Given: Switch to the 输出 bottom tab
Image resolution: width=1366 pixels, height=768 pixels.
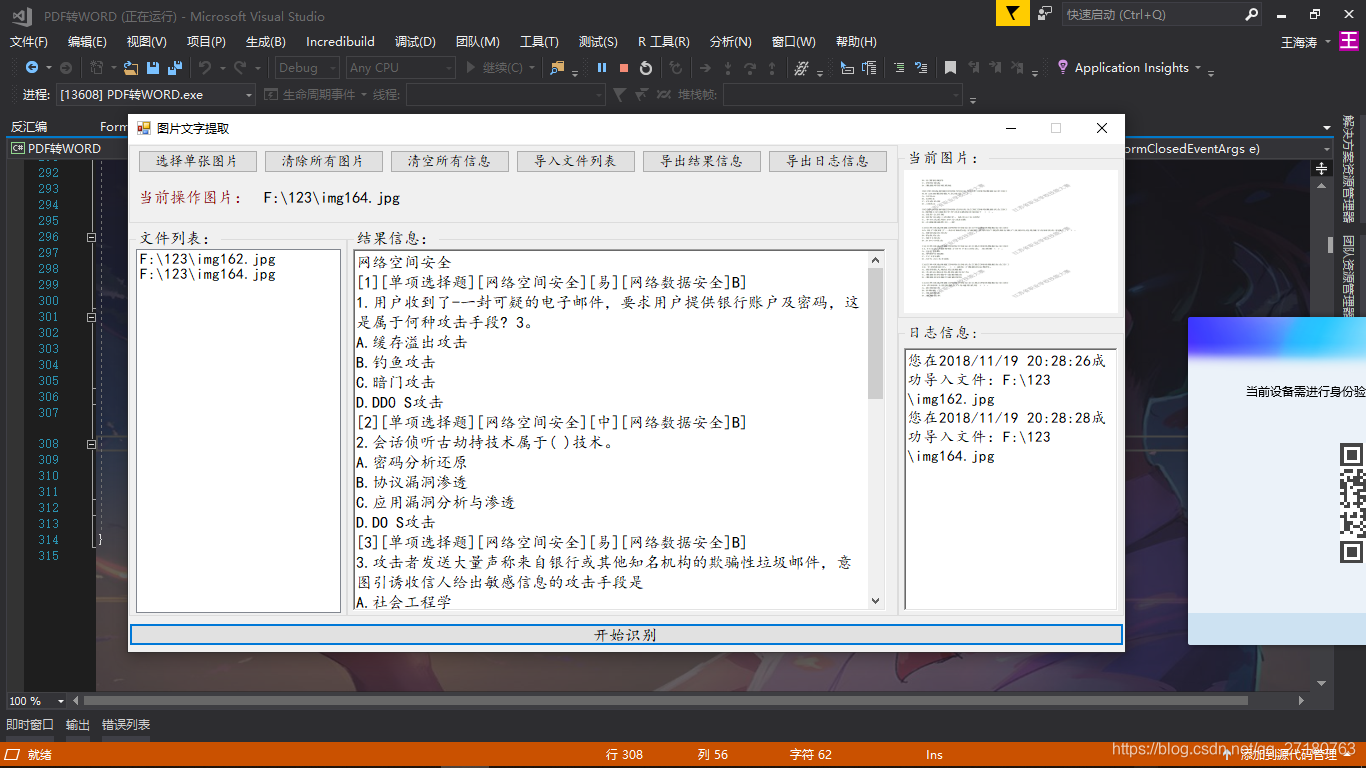Looking at the screenshot, I should [78, 725].
